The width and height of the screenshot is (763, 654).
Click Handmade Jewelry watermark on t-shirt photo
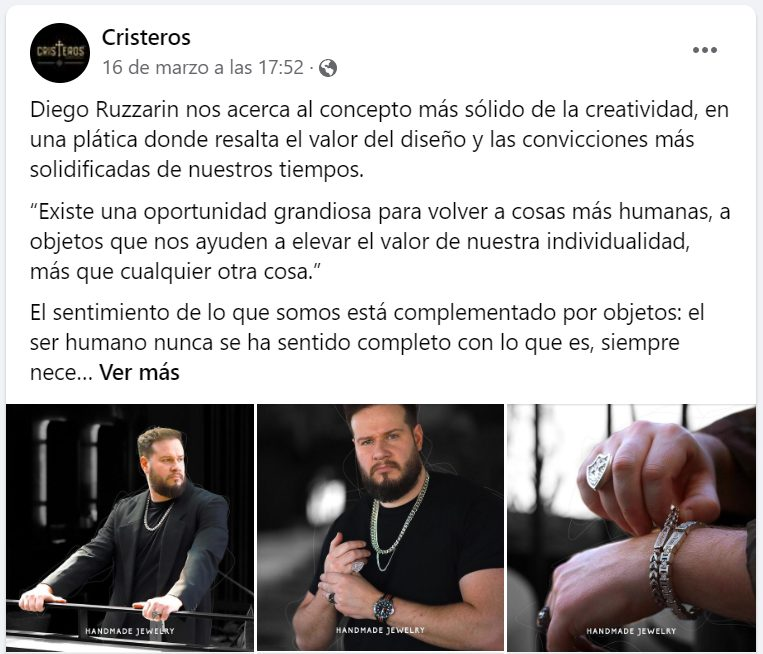(380, 630)
